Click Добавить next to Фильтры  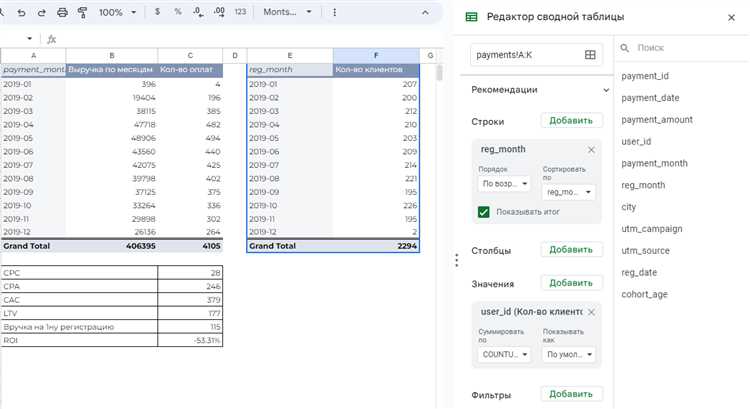pos(571,394)
